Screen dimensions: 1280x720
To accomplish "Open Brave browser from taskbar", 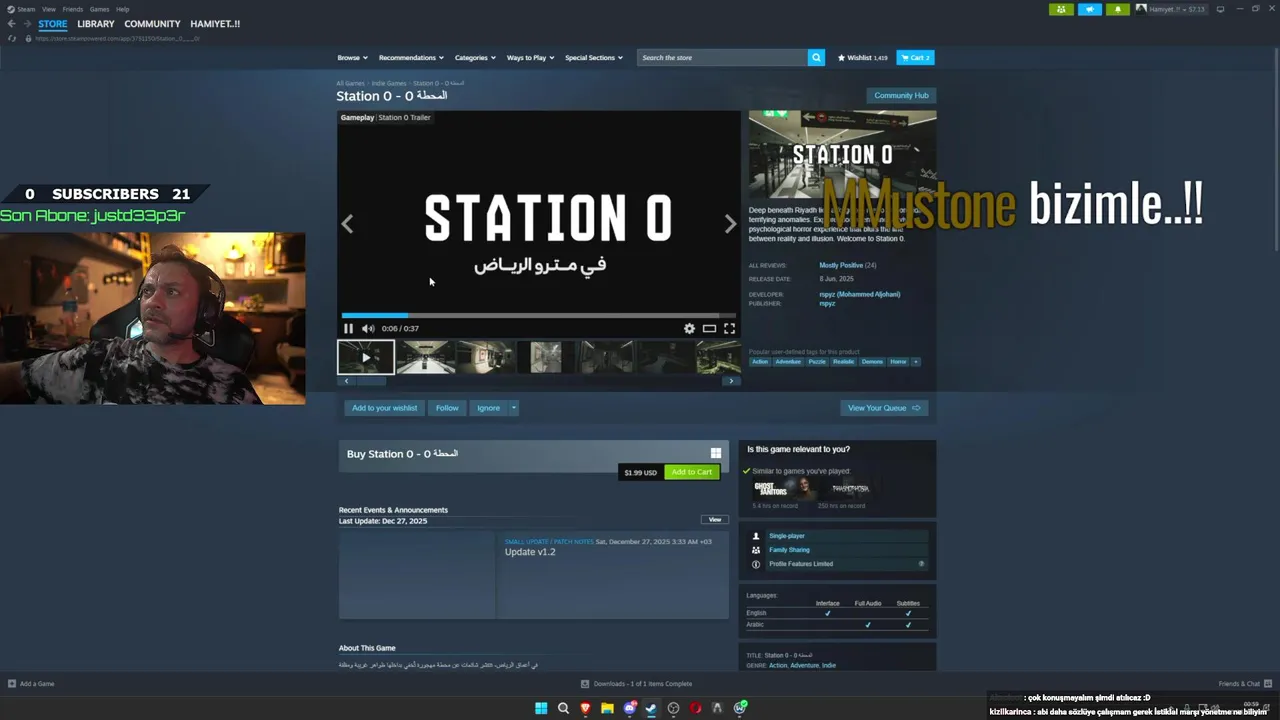I will click(x=585, y=708).
